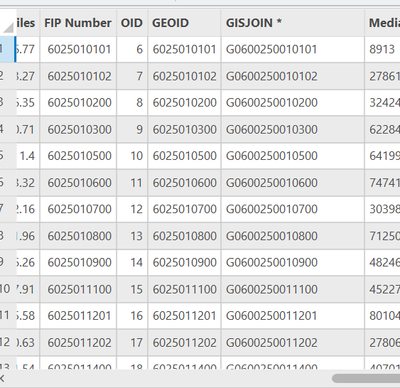
Task: Click GEOID cell 6025010500
Action: tap(184, 156)
